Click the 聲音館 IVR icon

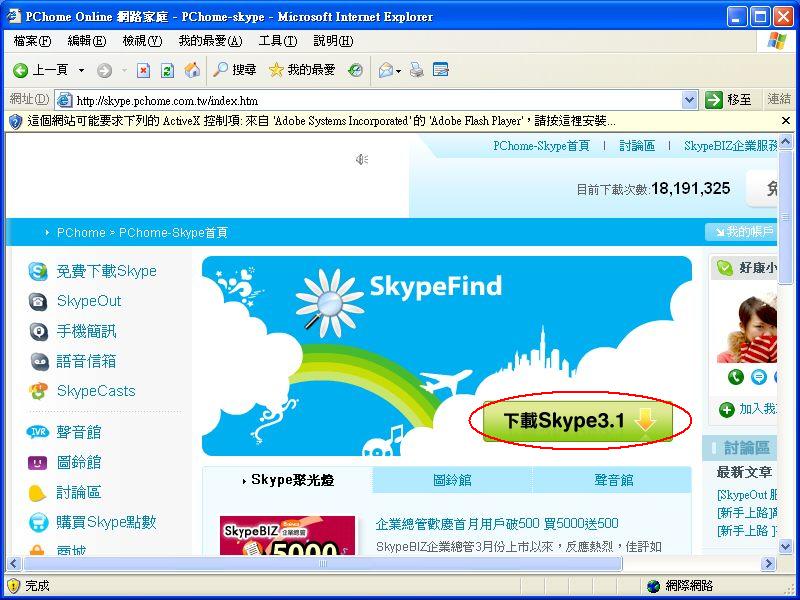tap(38, 432)
